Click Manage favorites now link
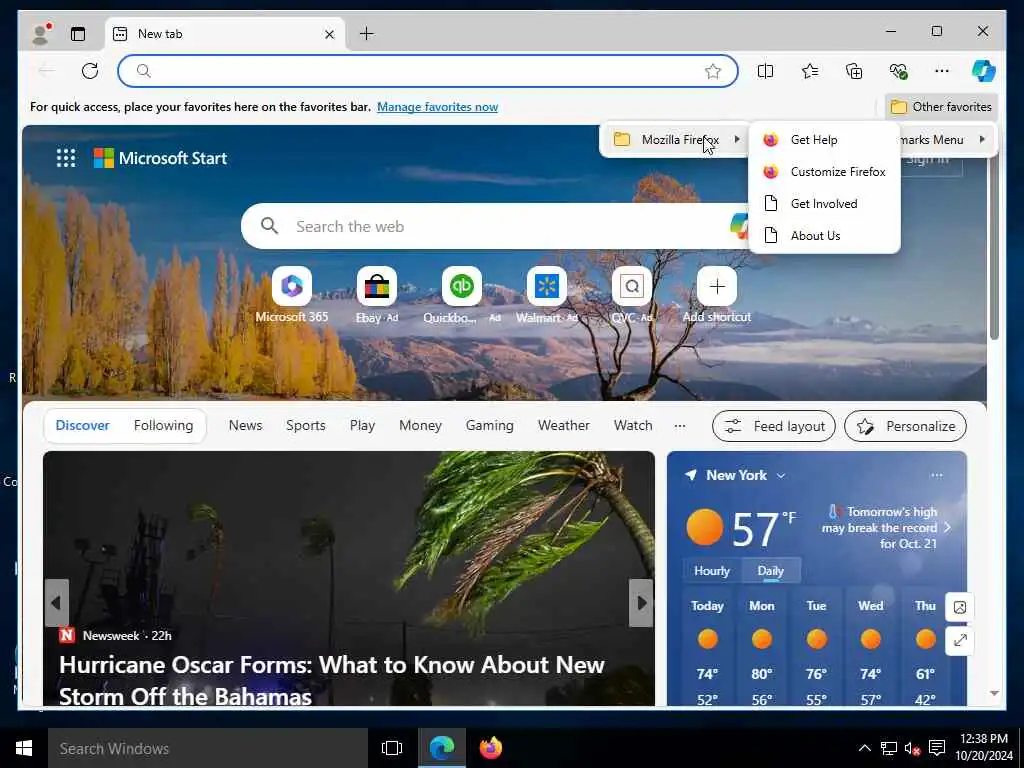This screenshot has width=1024, height=768. [x=438, y=106]
